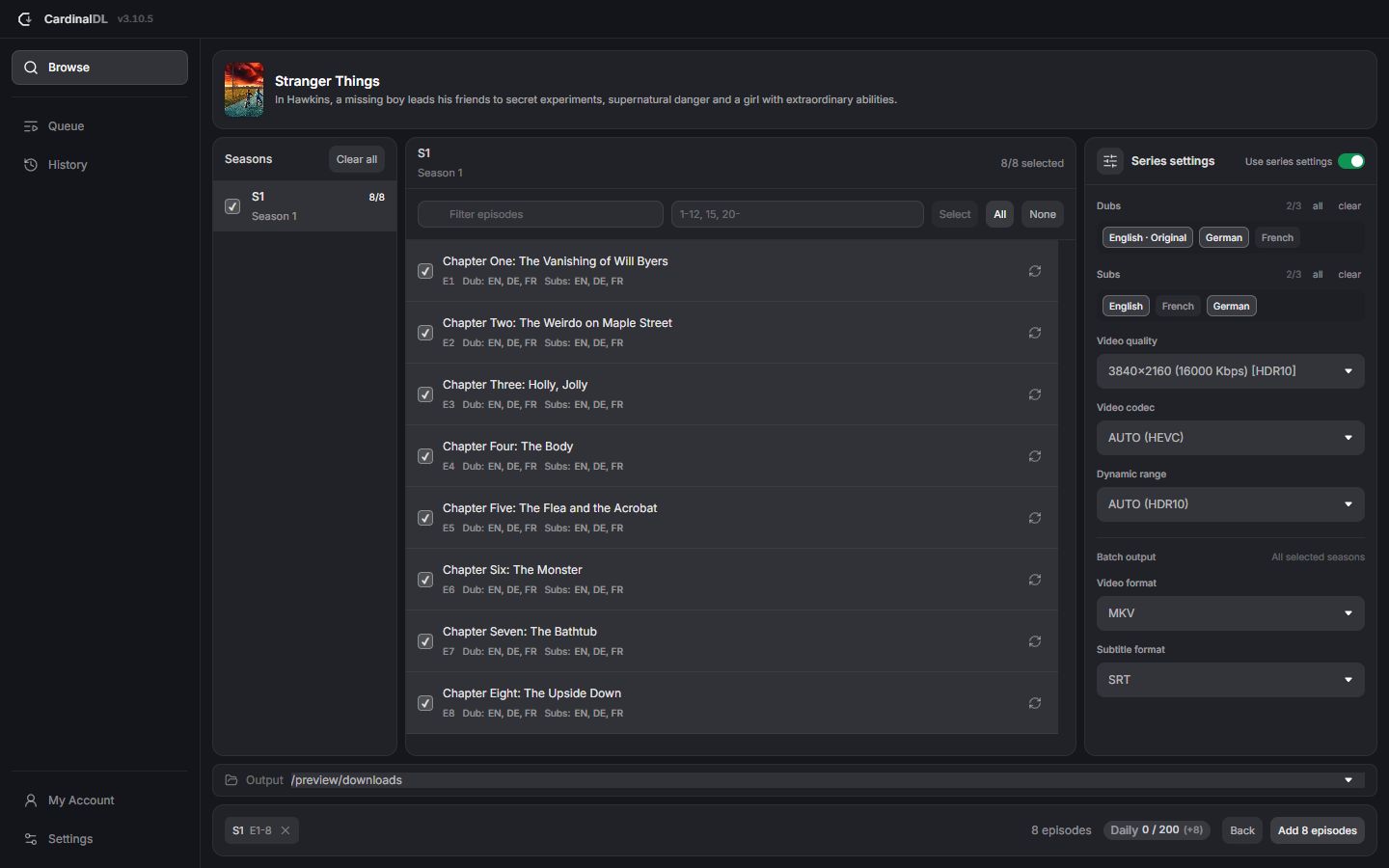Viewport: 1389px width, 868px height.
Task: Click the refresh icon for Chapter Two
Action: [x=1035, y=333]
